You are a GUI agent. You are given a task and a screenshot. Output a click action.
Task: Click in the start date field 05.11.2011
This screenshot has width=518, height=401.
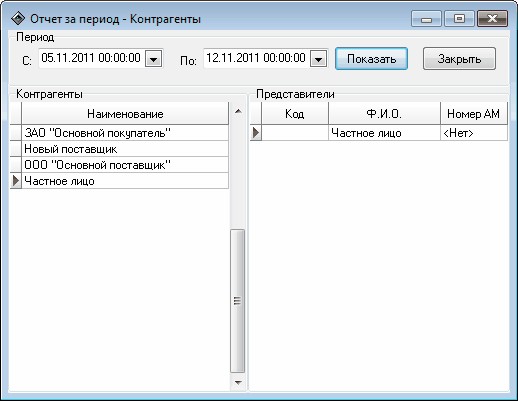point(91,58)
